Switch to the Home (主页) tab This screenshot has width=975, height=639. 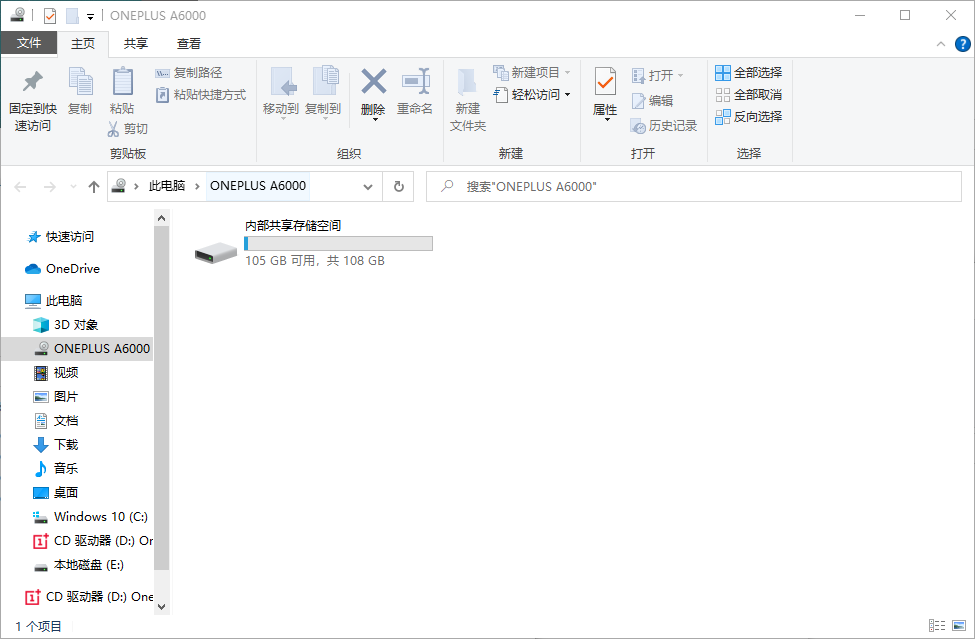(83, 44)
